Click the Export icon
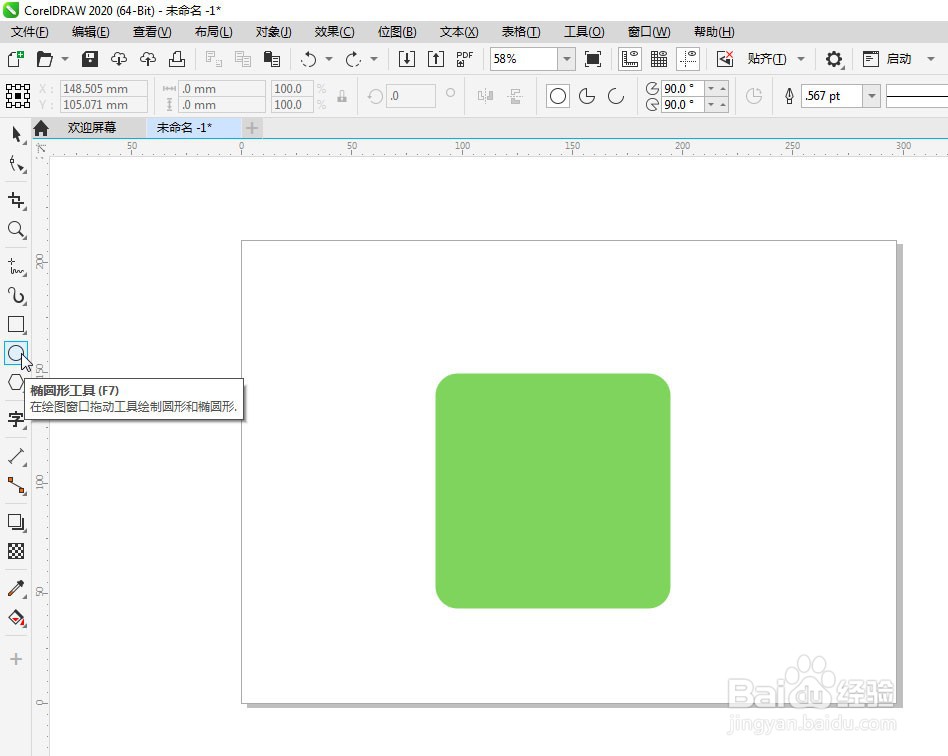 436,59
